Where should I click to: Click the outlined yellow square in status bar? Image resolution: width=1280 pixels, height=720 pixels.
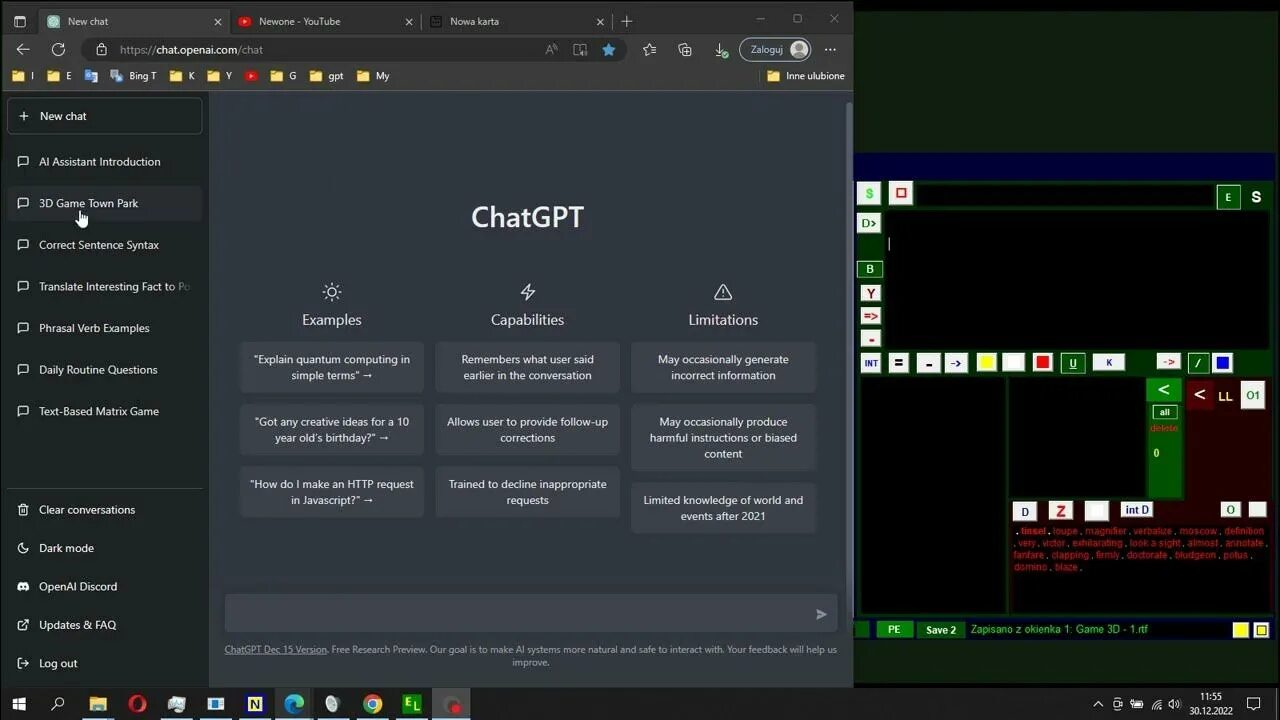click(x=1261, y=630)
